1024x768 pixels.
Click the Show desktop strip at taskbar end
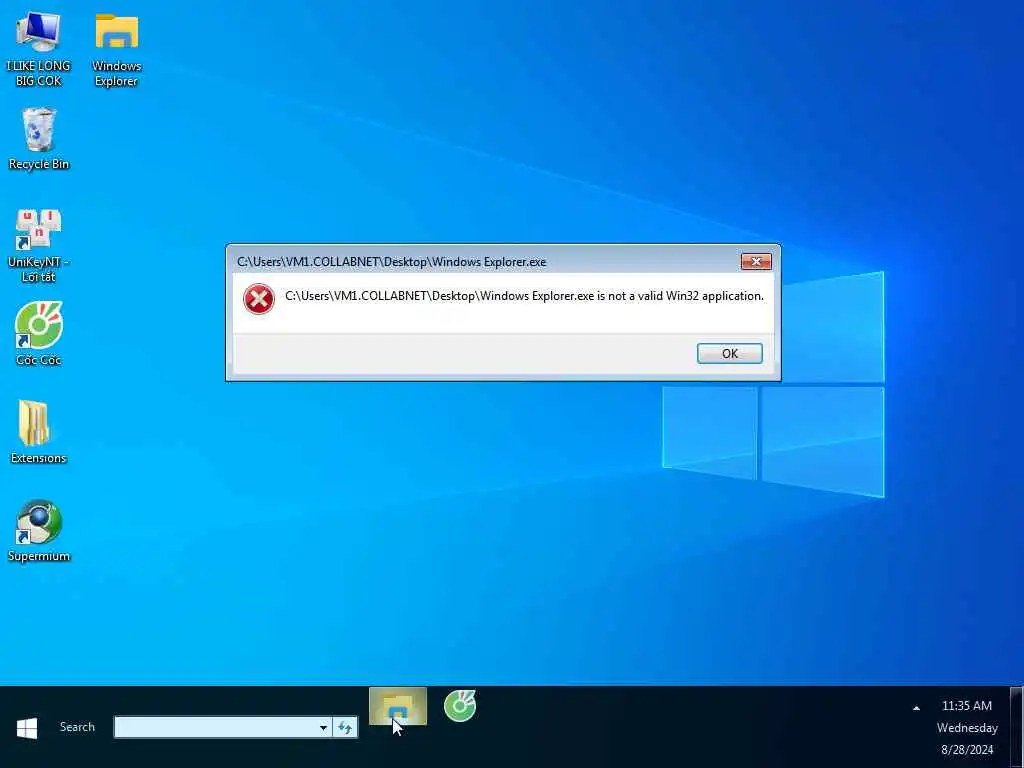pos(1016,727)
